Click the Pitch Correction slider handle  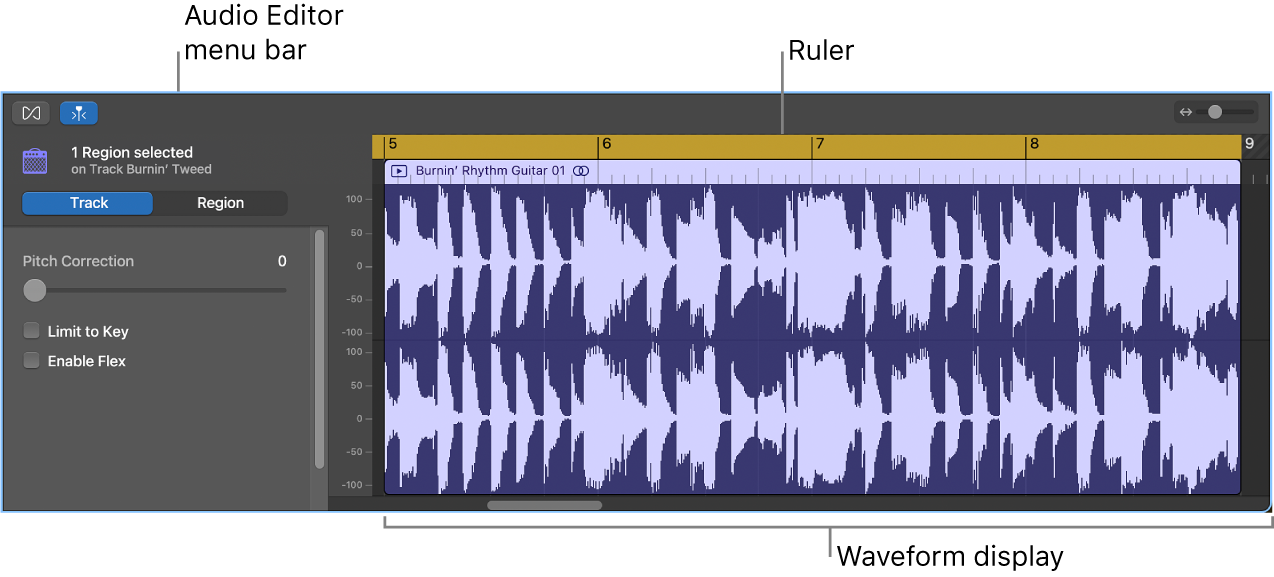point(35,290)
